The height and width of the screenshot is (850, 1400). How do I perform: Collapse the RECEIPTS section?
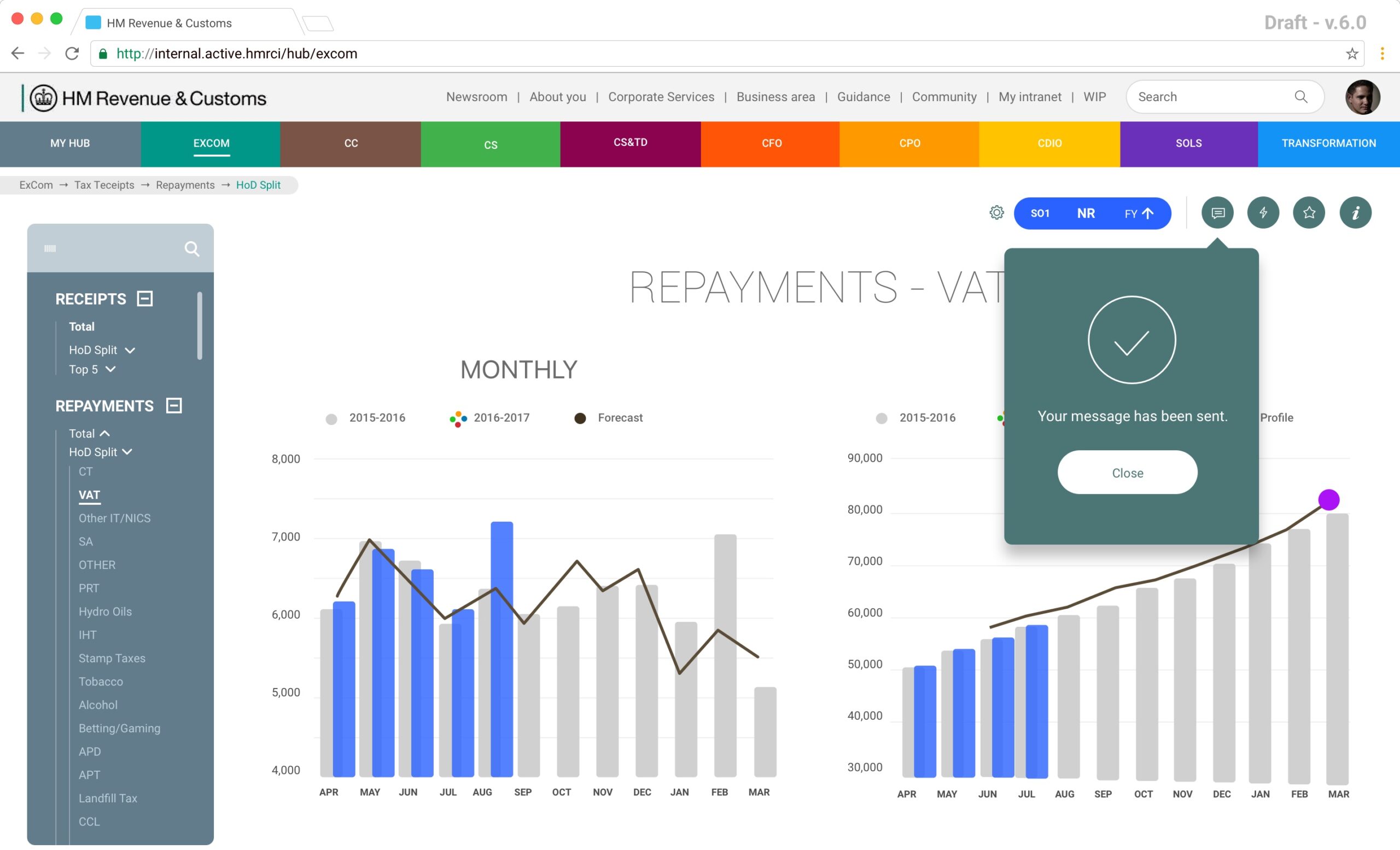click(x=145, y=298)
